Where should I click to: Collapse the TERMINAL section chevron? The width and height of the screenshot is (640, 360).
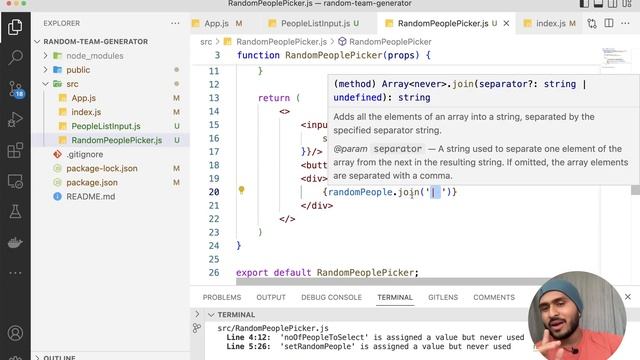[x=211, y=315]
